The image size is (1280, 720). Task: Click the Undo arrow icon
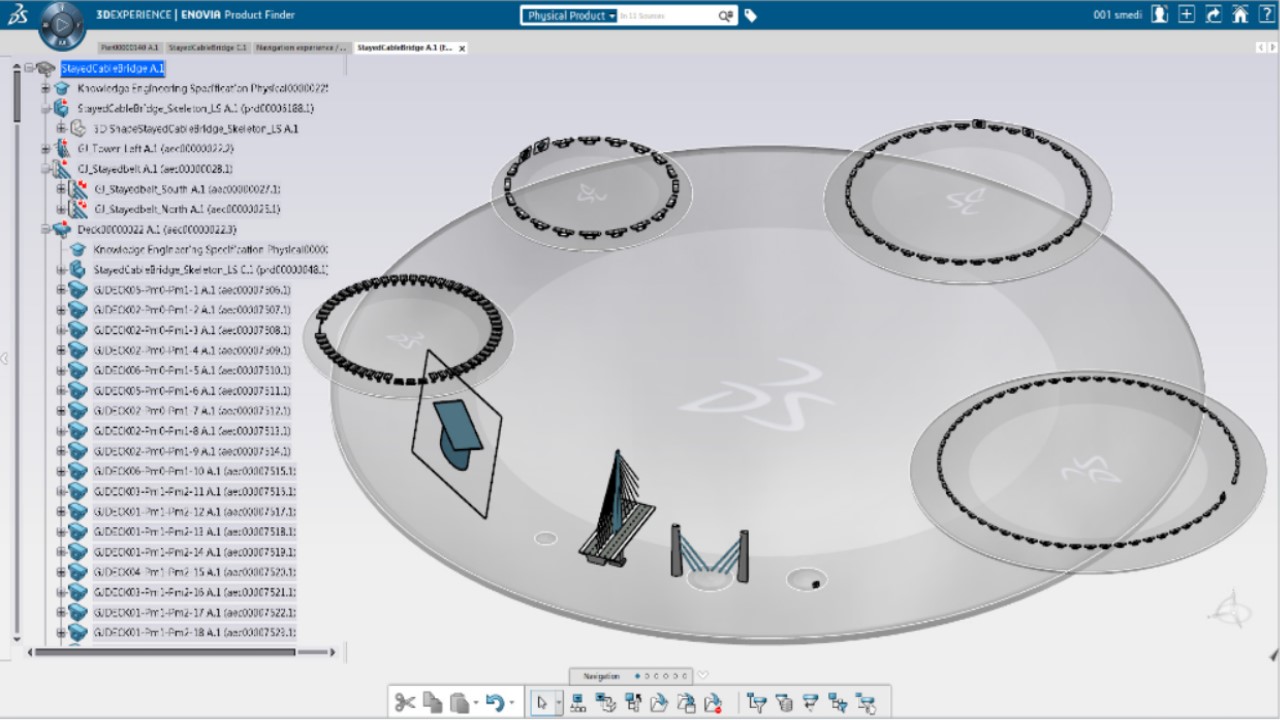click(494, 702)
